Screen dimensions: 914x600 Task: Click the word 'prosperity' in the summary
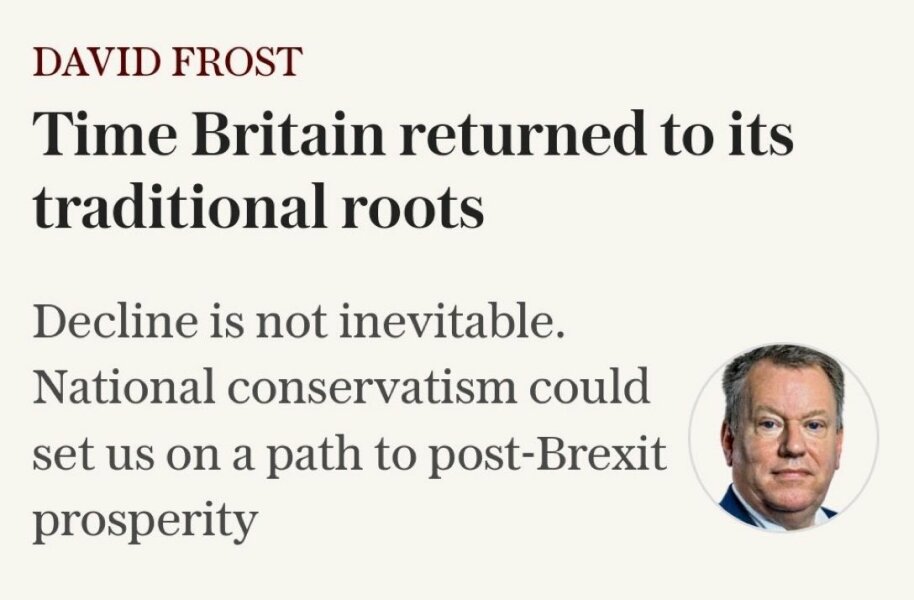point(145,522)
